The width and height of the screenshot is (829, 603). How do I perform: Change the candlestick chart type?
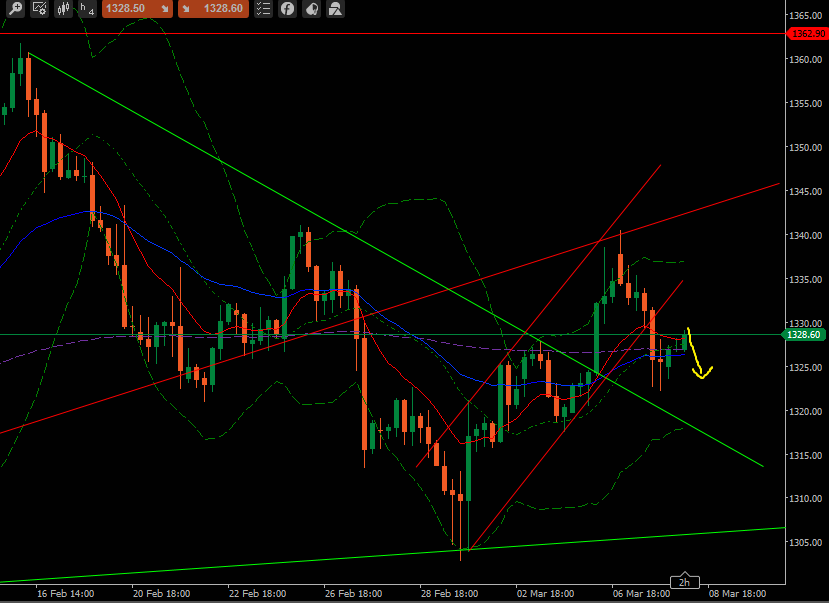63,8
